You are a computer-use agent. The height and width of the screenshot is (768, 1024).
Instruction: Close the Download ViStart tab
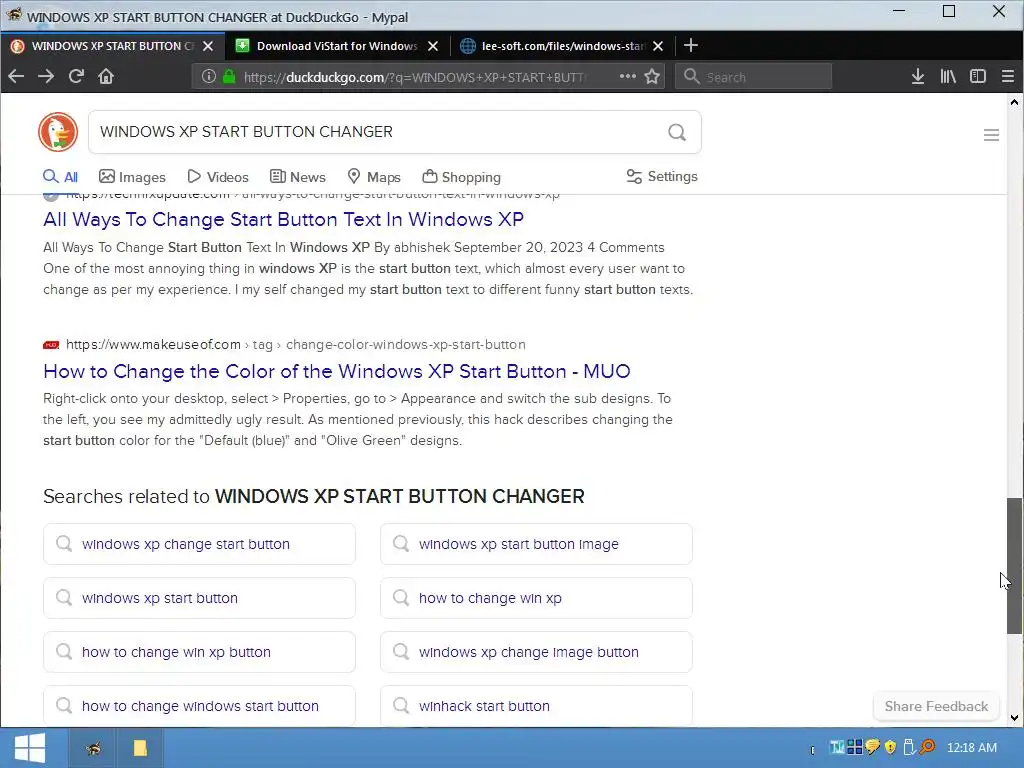coord(433,46)
